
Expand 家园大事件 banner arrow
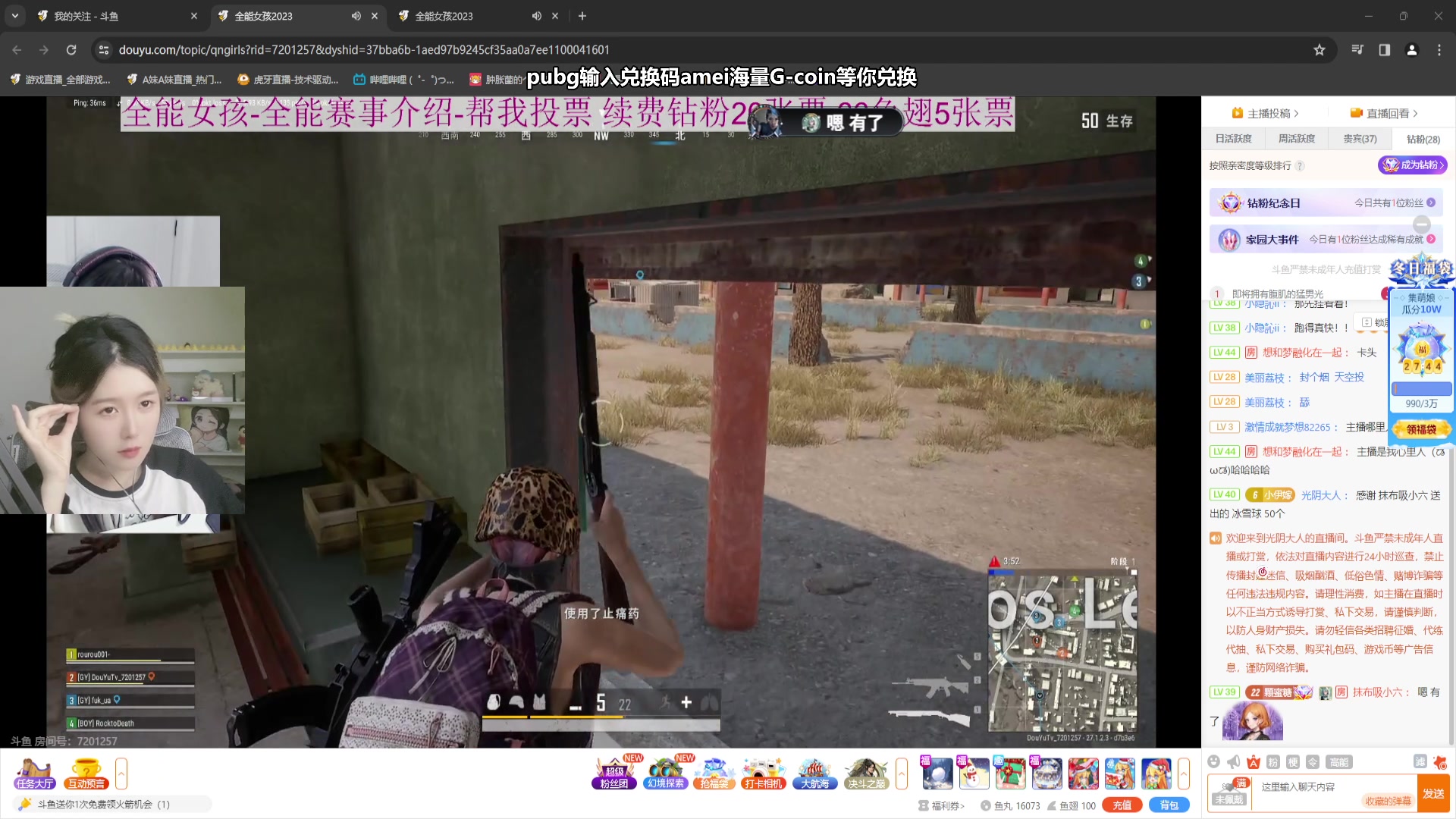[1431, 239]
